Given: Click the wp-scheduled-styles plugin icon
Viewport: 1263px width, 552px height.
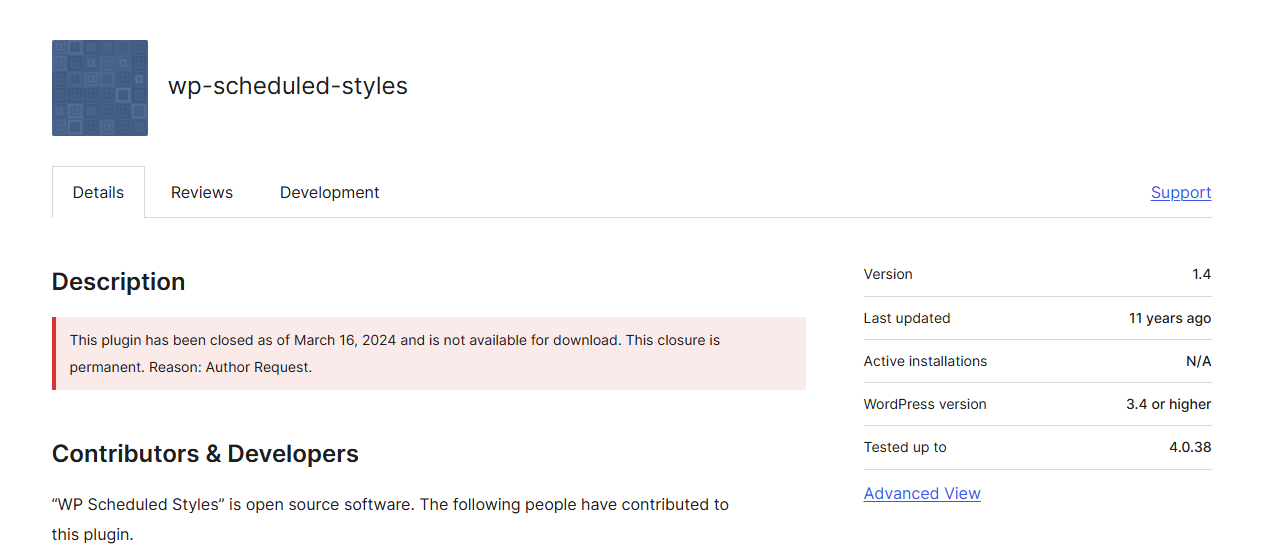Looking at the screenshot, I should pyautogui.click(x=100, y=88).
